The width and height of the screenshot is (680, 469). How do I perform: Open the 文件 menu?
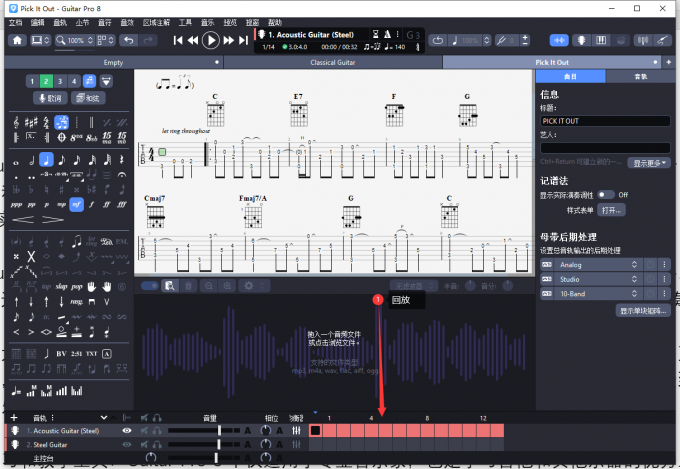[14, 21]
